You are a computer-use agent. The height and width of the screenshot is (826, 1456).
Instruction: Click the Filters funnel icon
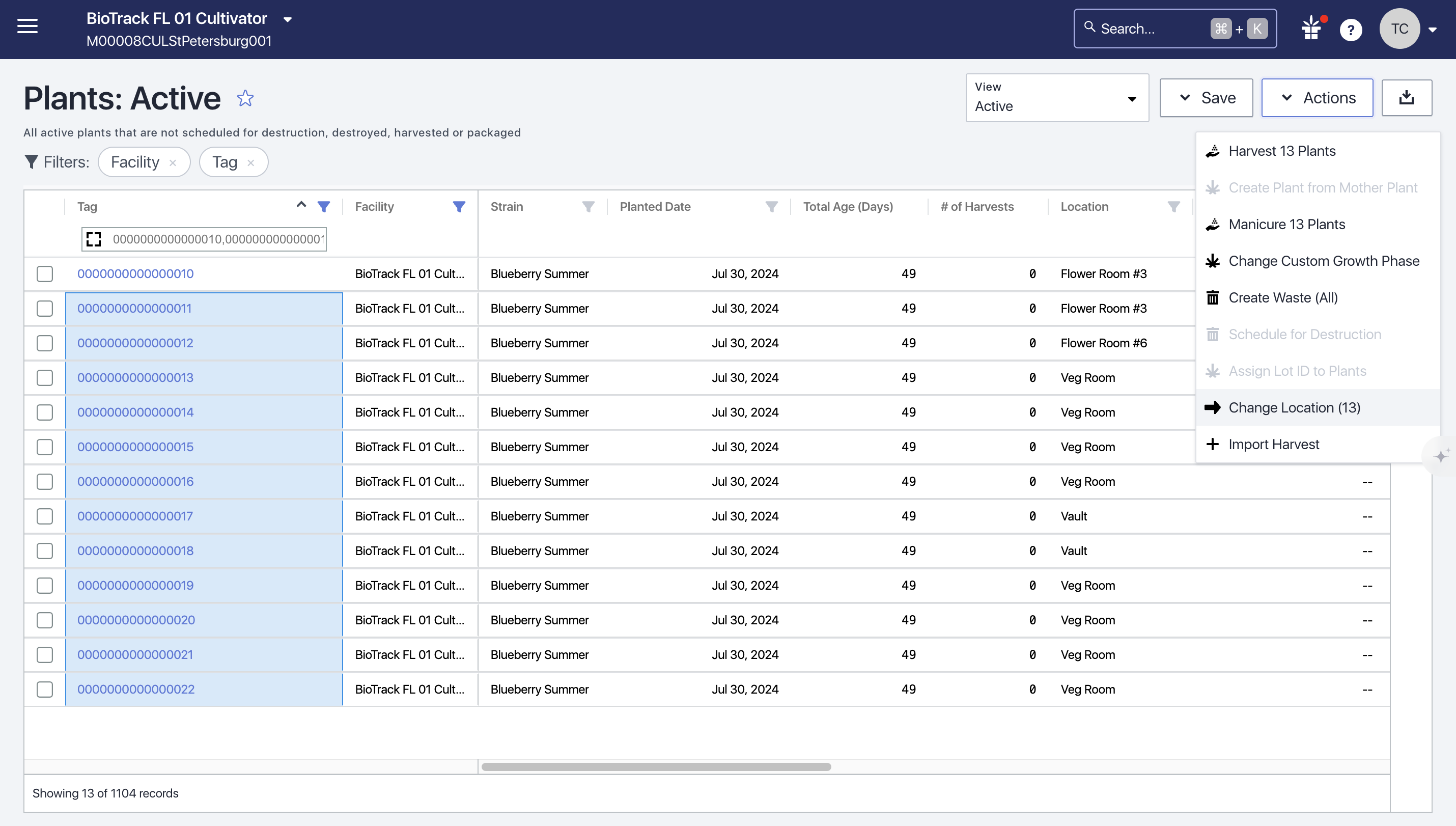tap(31, 161)
